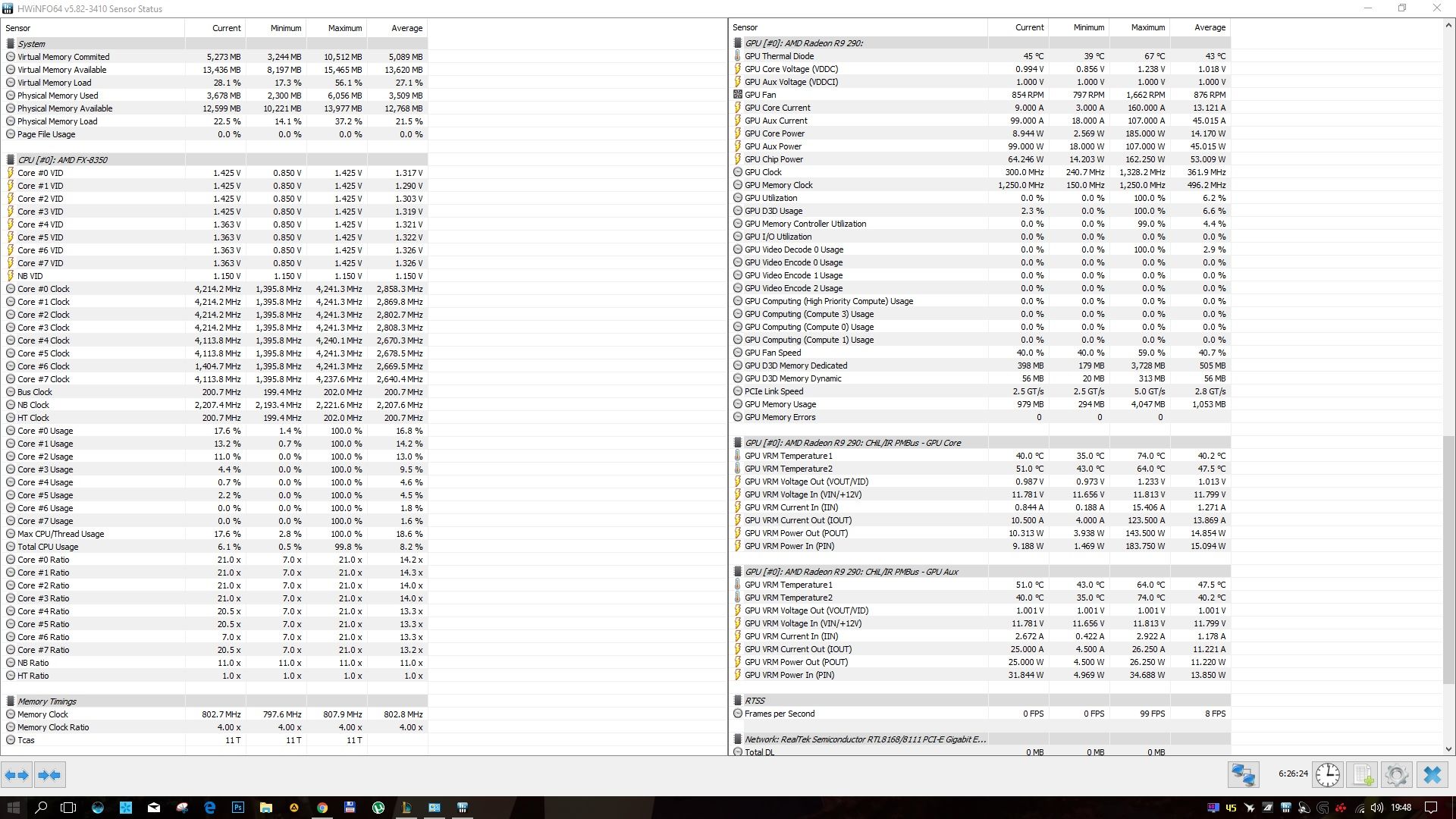Select the PCIe Link Speed row
Screen dimensions: 1456x819
[x=980, y=391]
